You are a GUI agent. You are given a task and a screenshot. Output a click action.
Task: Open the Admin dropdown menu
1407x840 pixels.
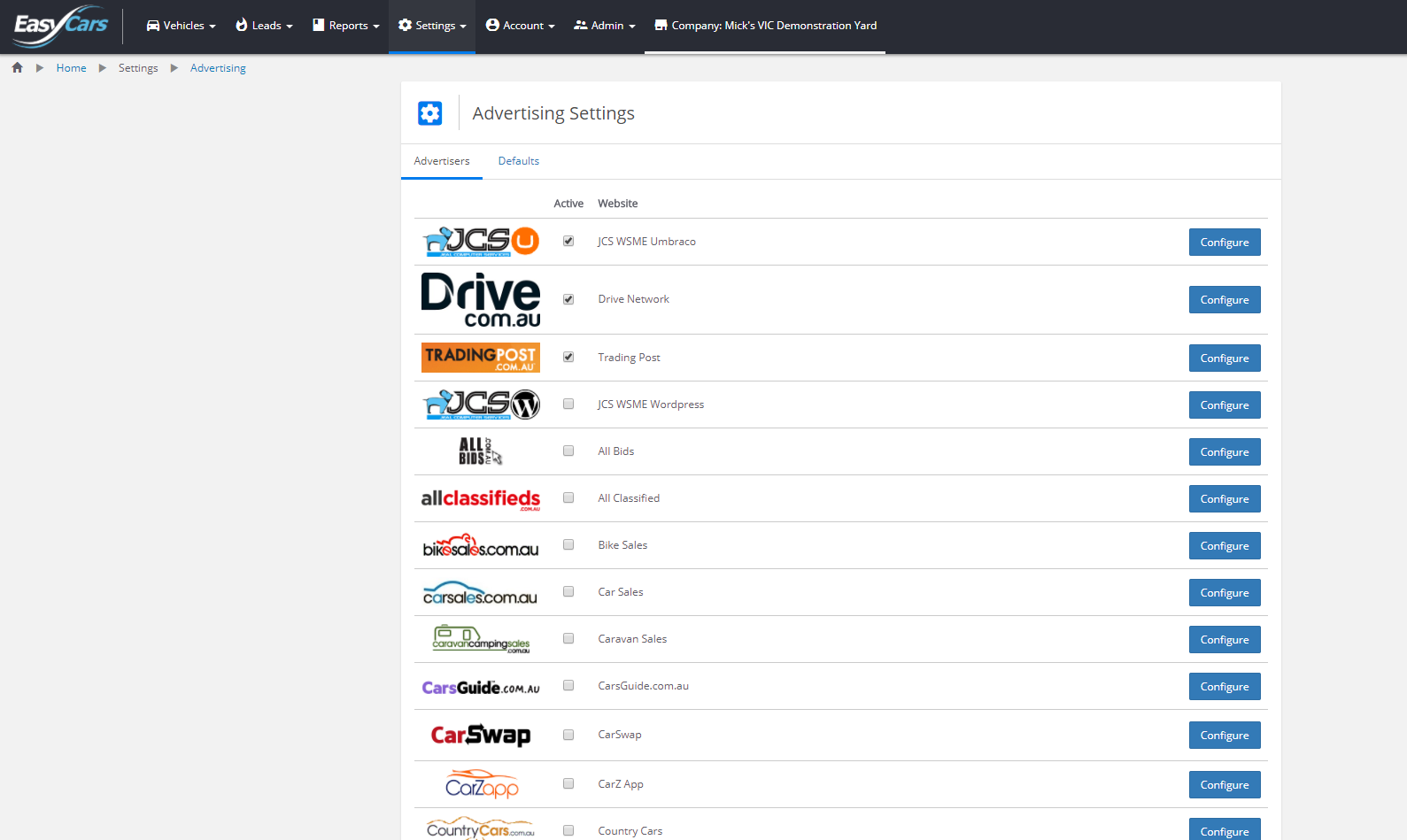pyautogui.click(x=605, y=26)
